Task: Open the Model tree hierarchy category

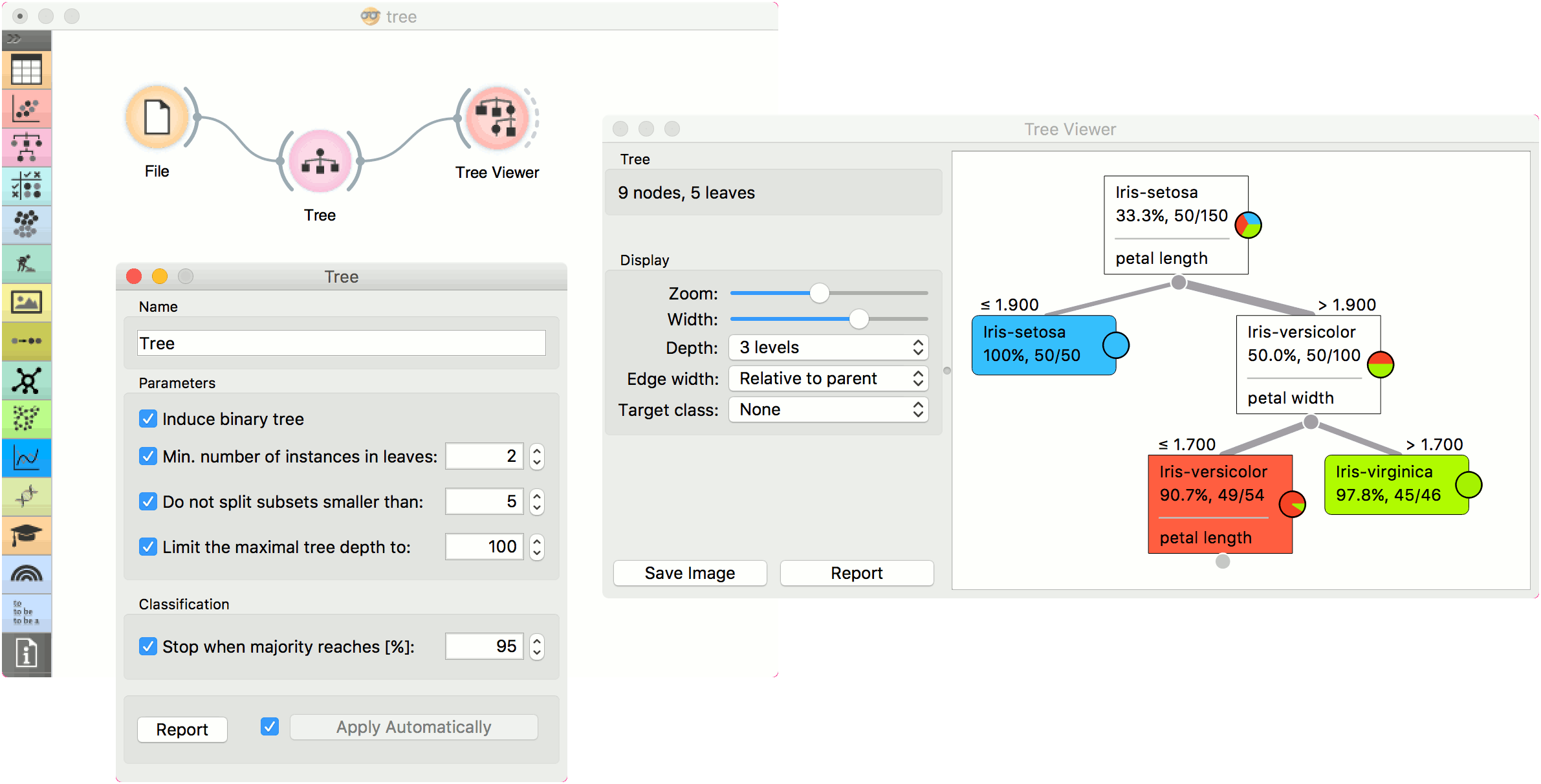Action: tap(27, 147)
